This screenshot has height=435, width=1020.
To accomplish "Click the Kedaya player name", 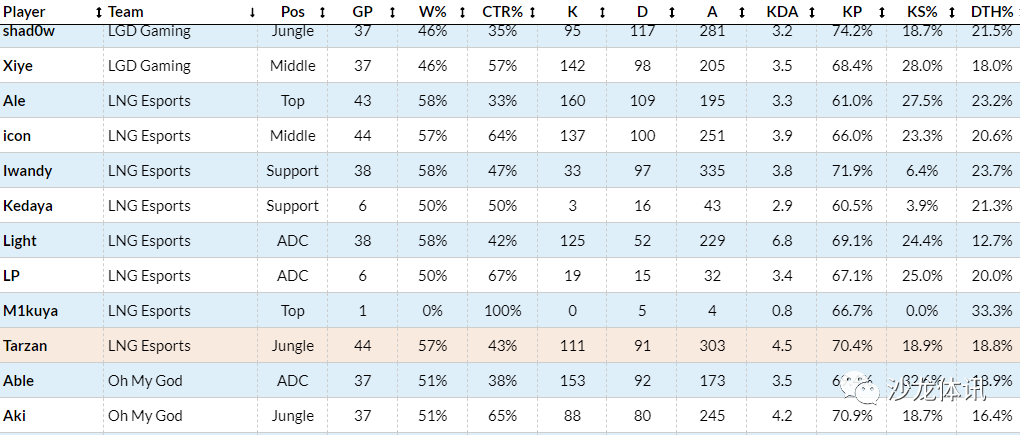I will click(28, 206).
